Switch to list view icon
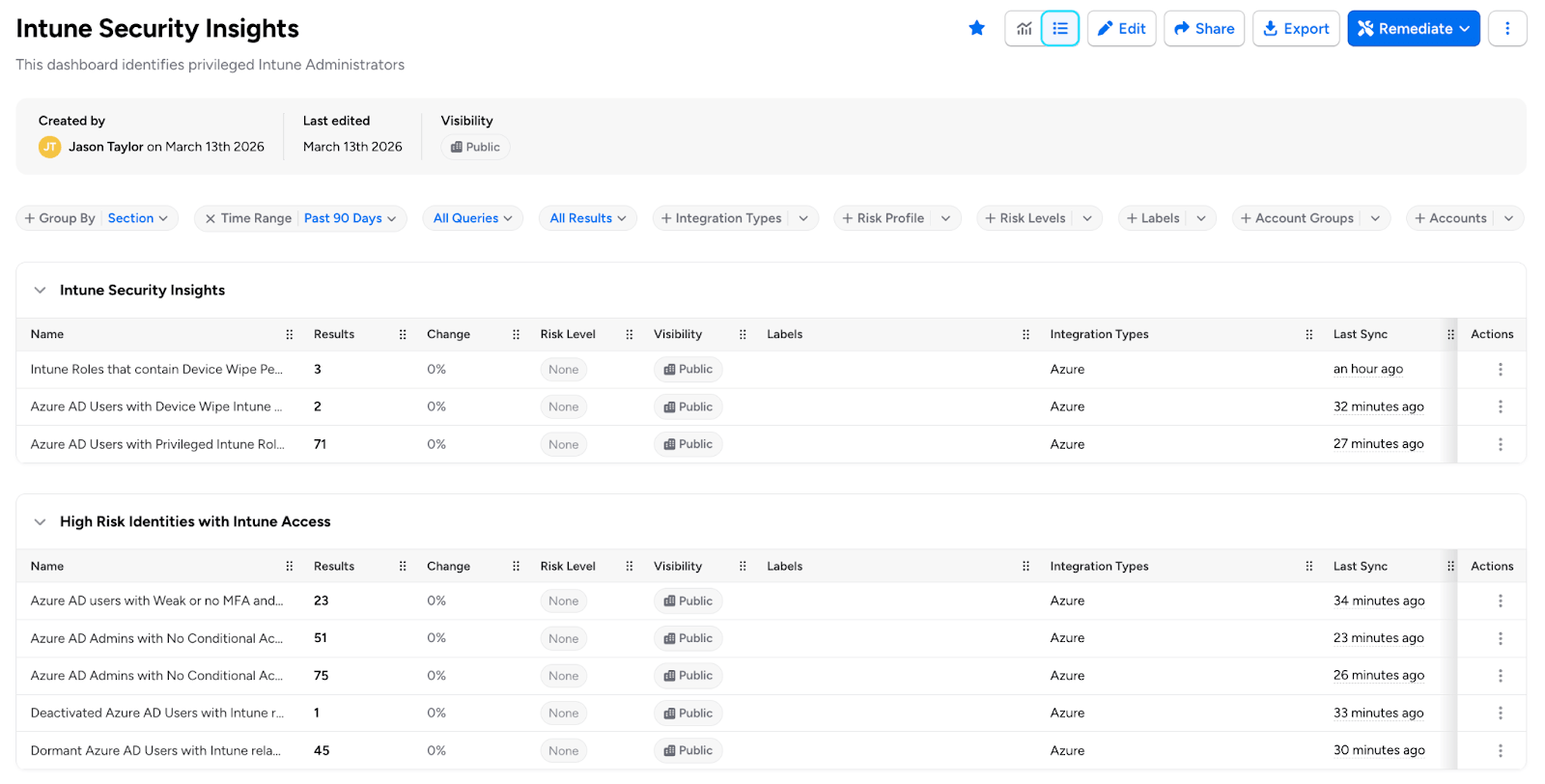Screen dimensions: 1545x784 (1059, 29)
